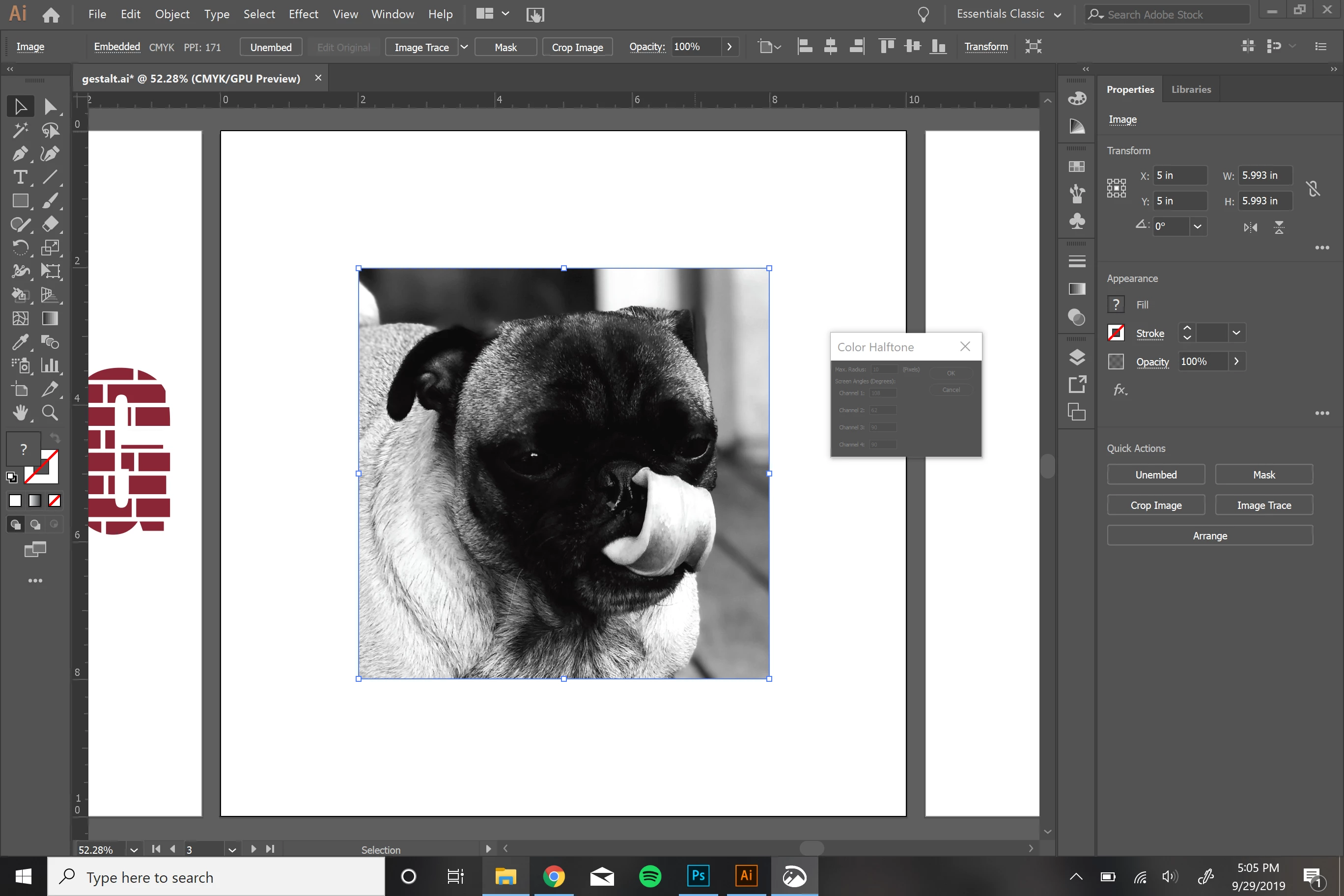Choose the Paintbrush tool
Viewport: 1344px width, 896px height.
click(50, 200)
